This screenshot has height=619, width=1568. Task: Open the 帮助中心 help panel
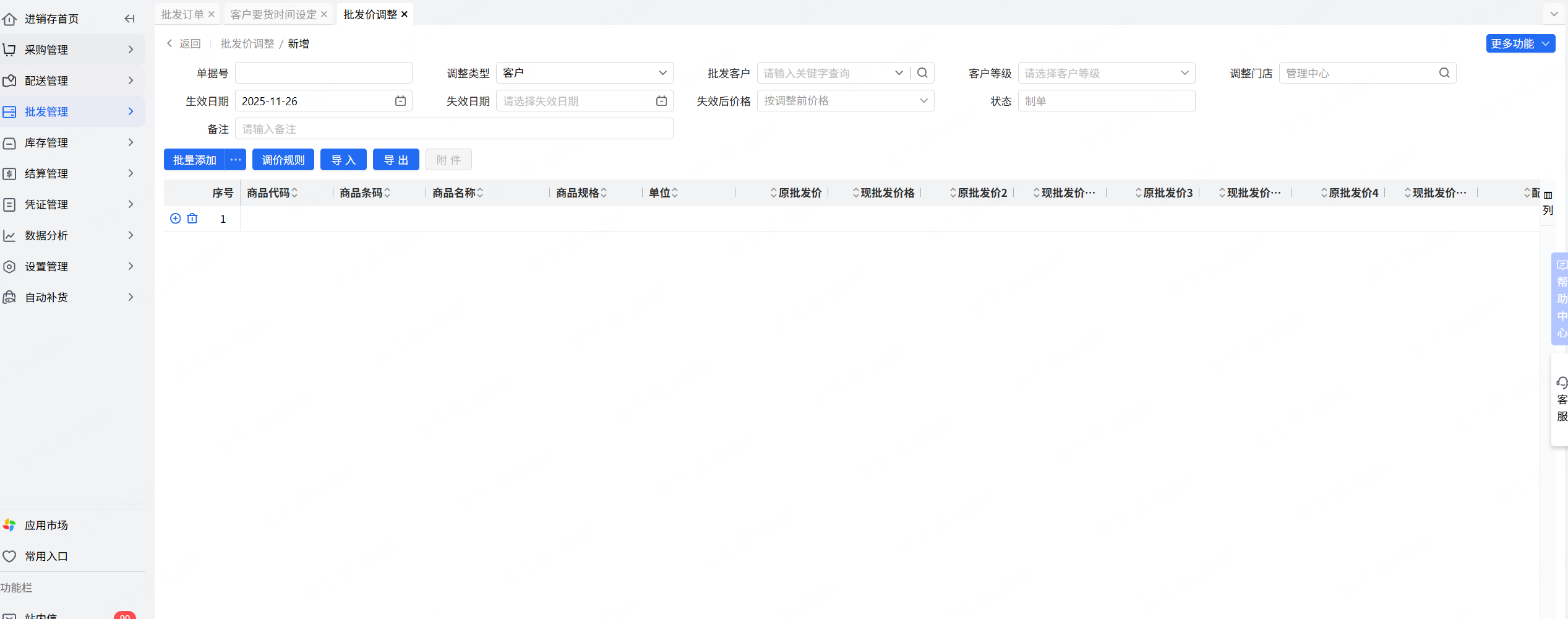pyautogui.click(x=1561, y=299)
